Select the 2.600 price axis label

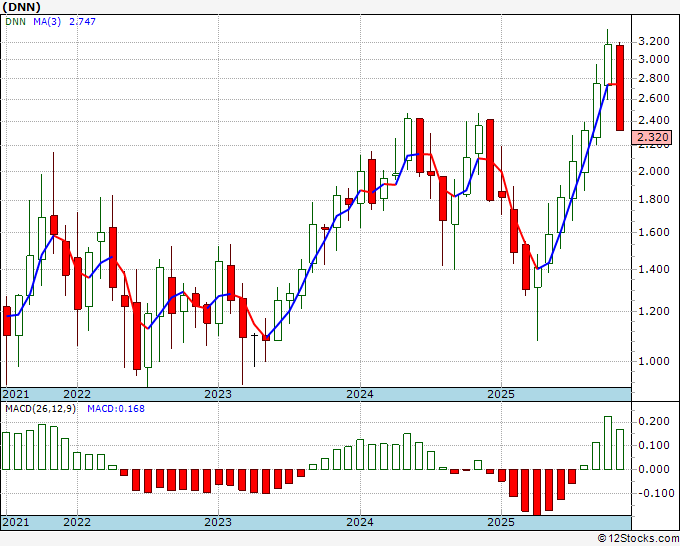[x=654, y=99]
